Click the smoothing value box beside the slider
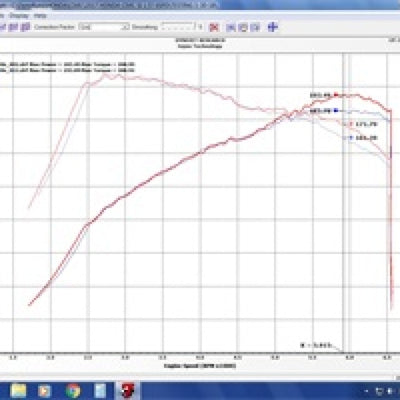 (x=200, y=27)
